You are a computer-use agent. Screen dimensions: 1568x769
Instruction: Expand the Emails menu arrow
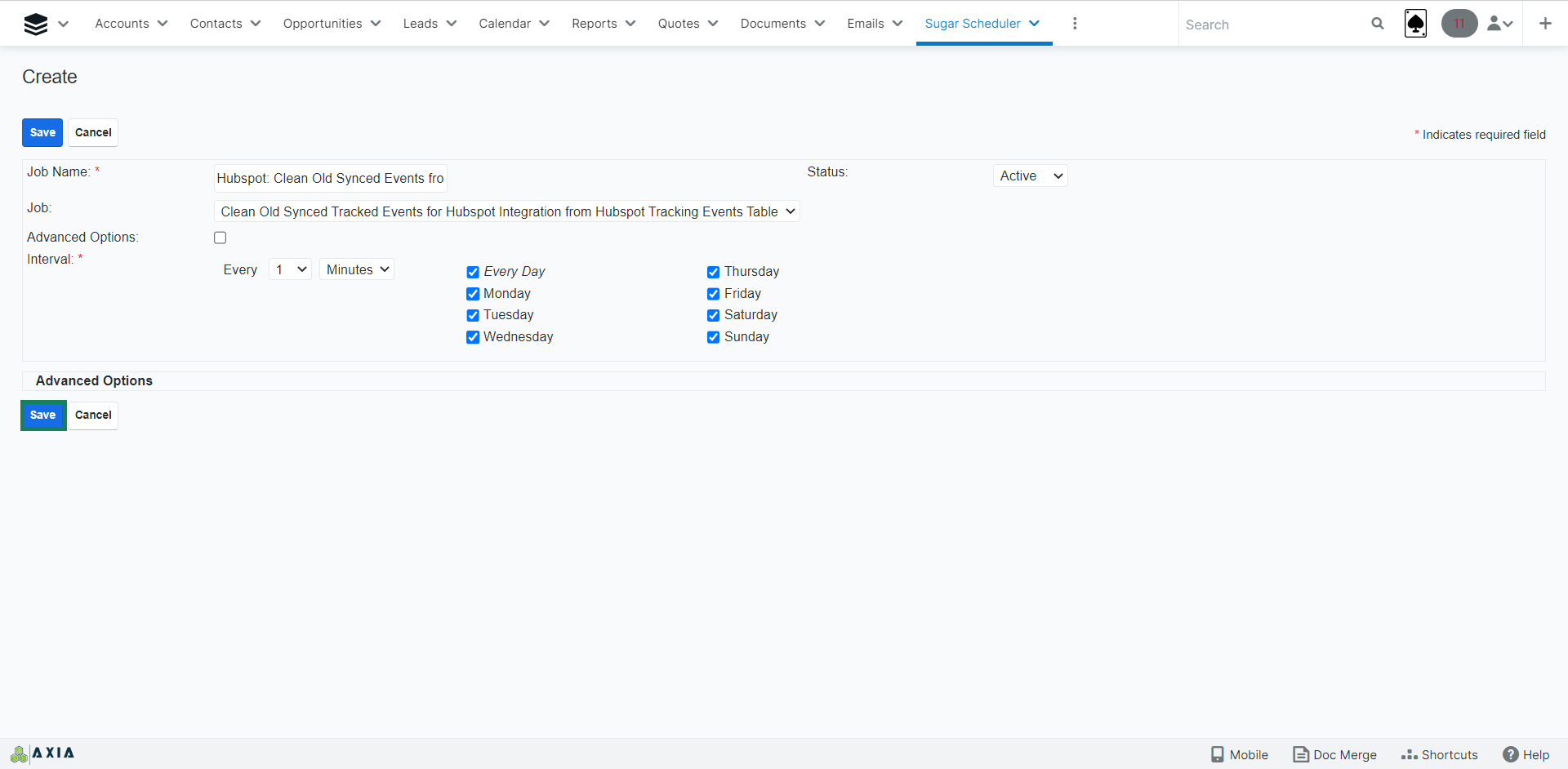tap(898, 24)
